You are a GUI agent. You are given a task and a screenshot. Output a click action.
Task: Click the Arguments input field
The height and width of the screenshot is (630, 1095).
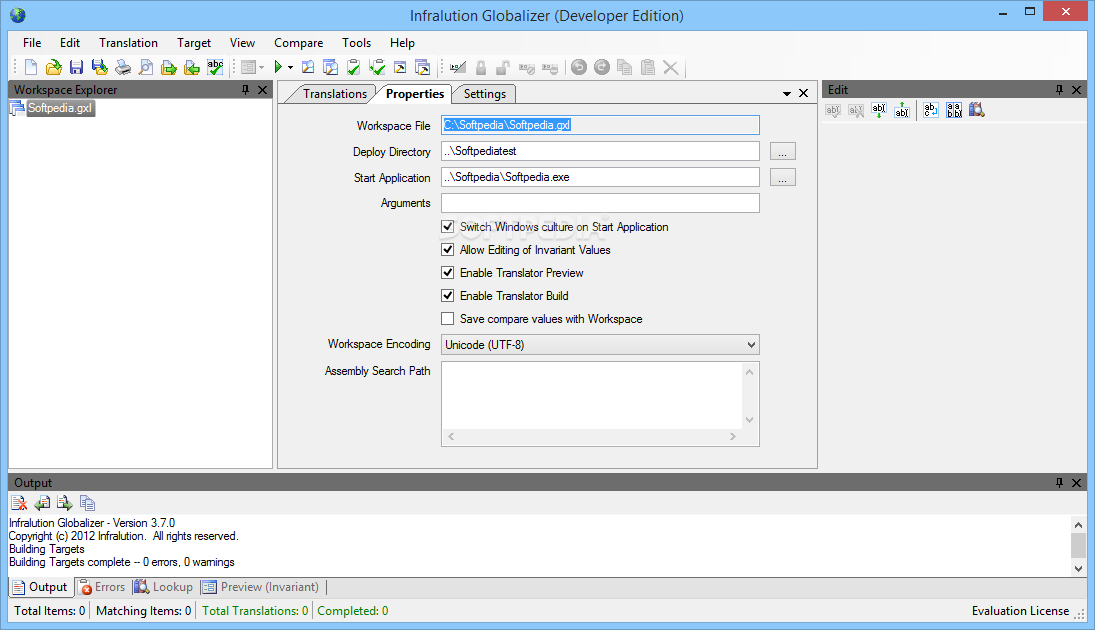pos(600,203)
